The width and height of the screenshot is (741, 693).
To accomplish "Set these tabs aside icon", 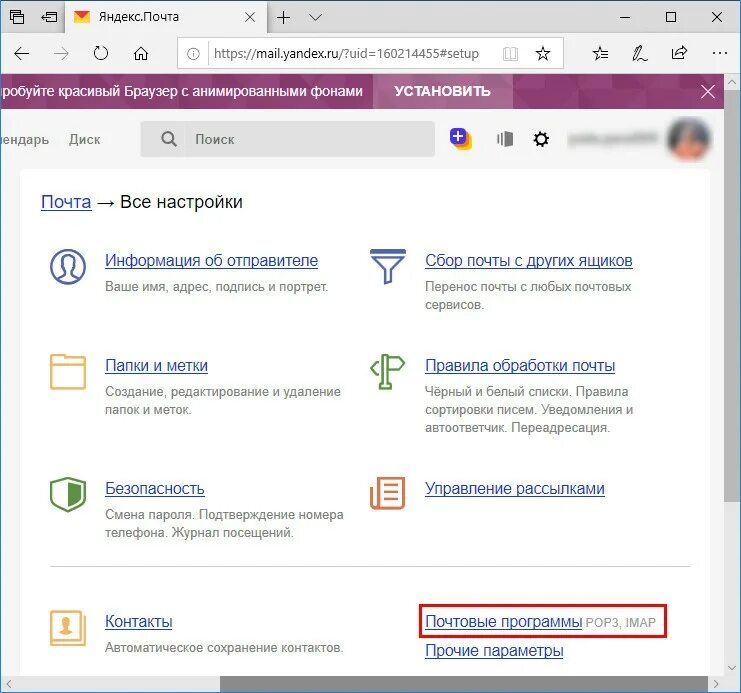I will tap(49, 17).
